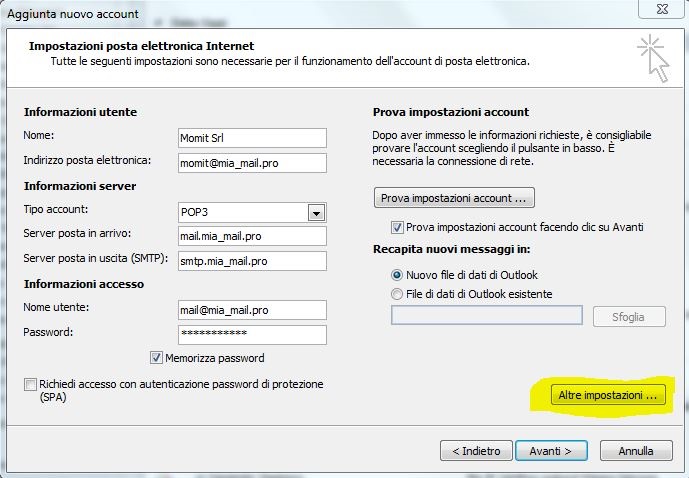The width and height of the screenshot is (689, 478).
Task: Click the Nome utente input field
Action: click(252, 310)
